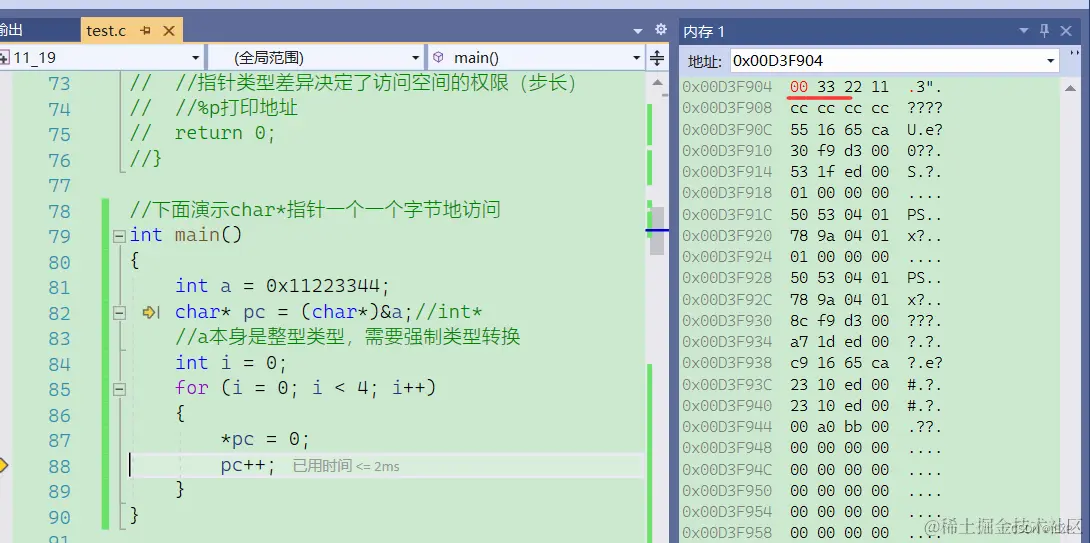1090x543 pixels.
Task: Click the breakpoint marker on line 88
Action: coord(3,465)
